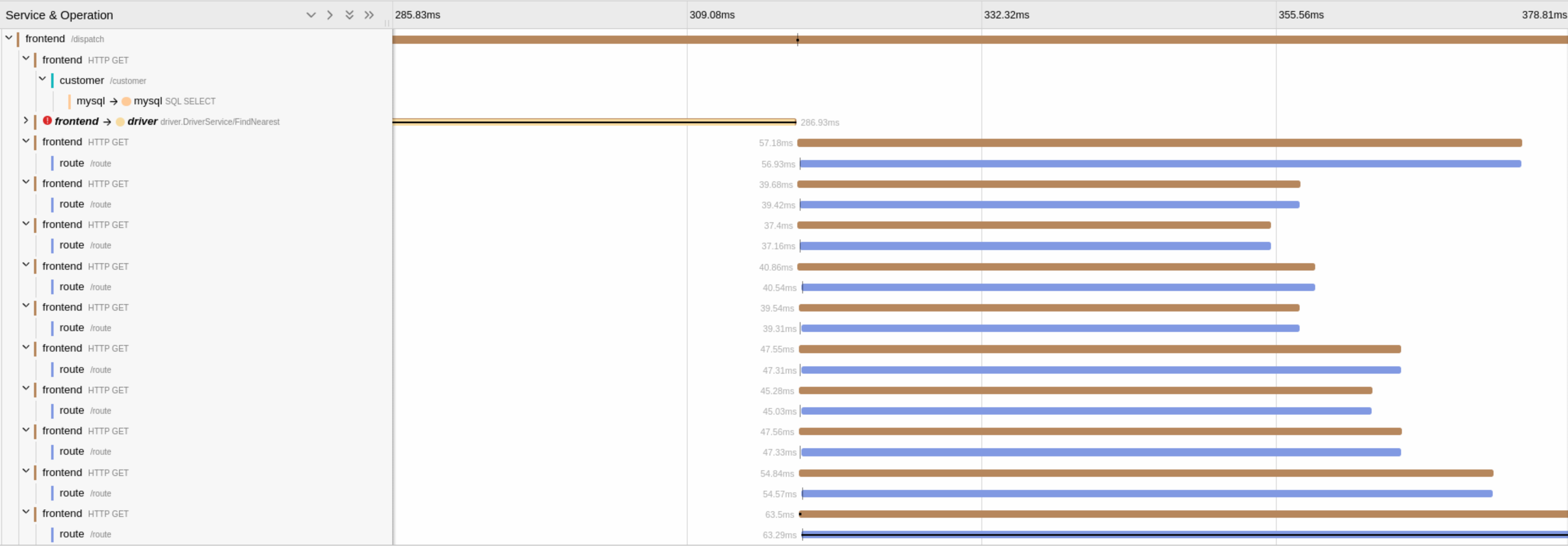Click the single right-chevron expand-one toolbar icon
The image size is (1568, 546).
pyautogui.click(x=330, y=15)
